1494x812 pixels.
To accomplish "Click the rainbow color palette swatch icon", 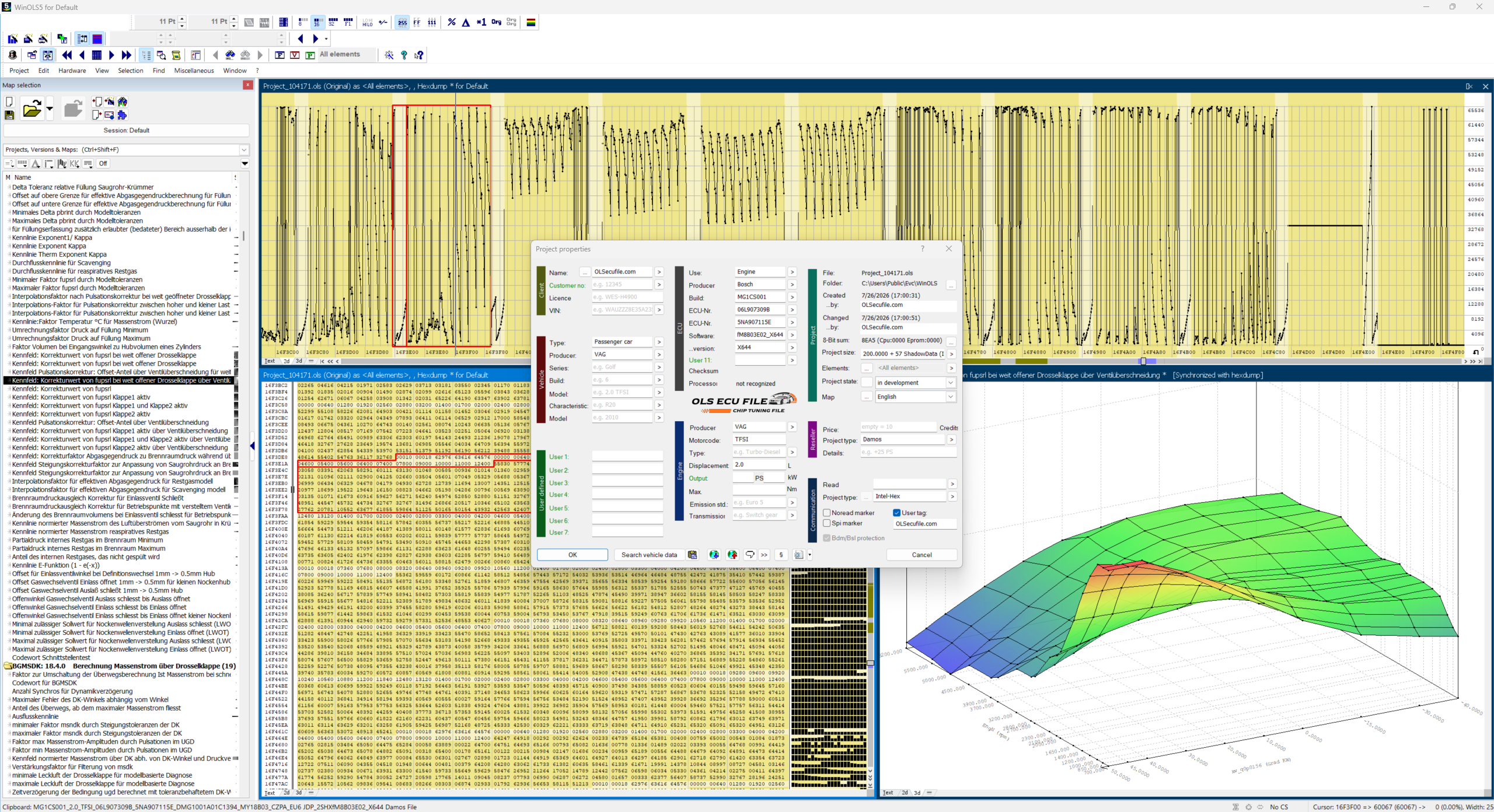I will click(x=531, y=22).
